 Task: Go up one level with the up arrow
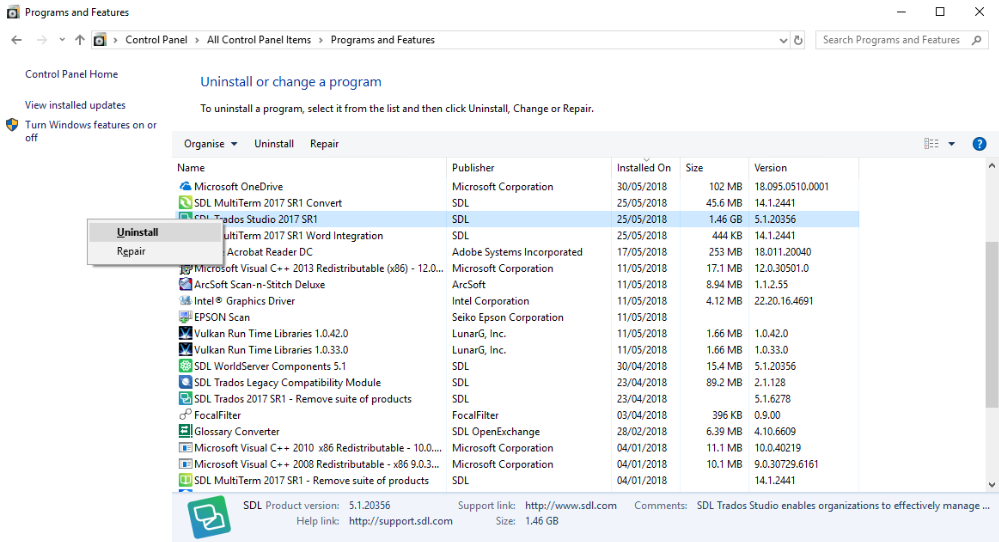click(80, 39)
